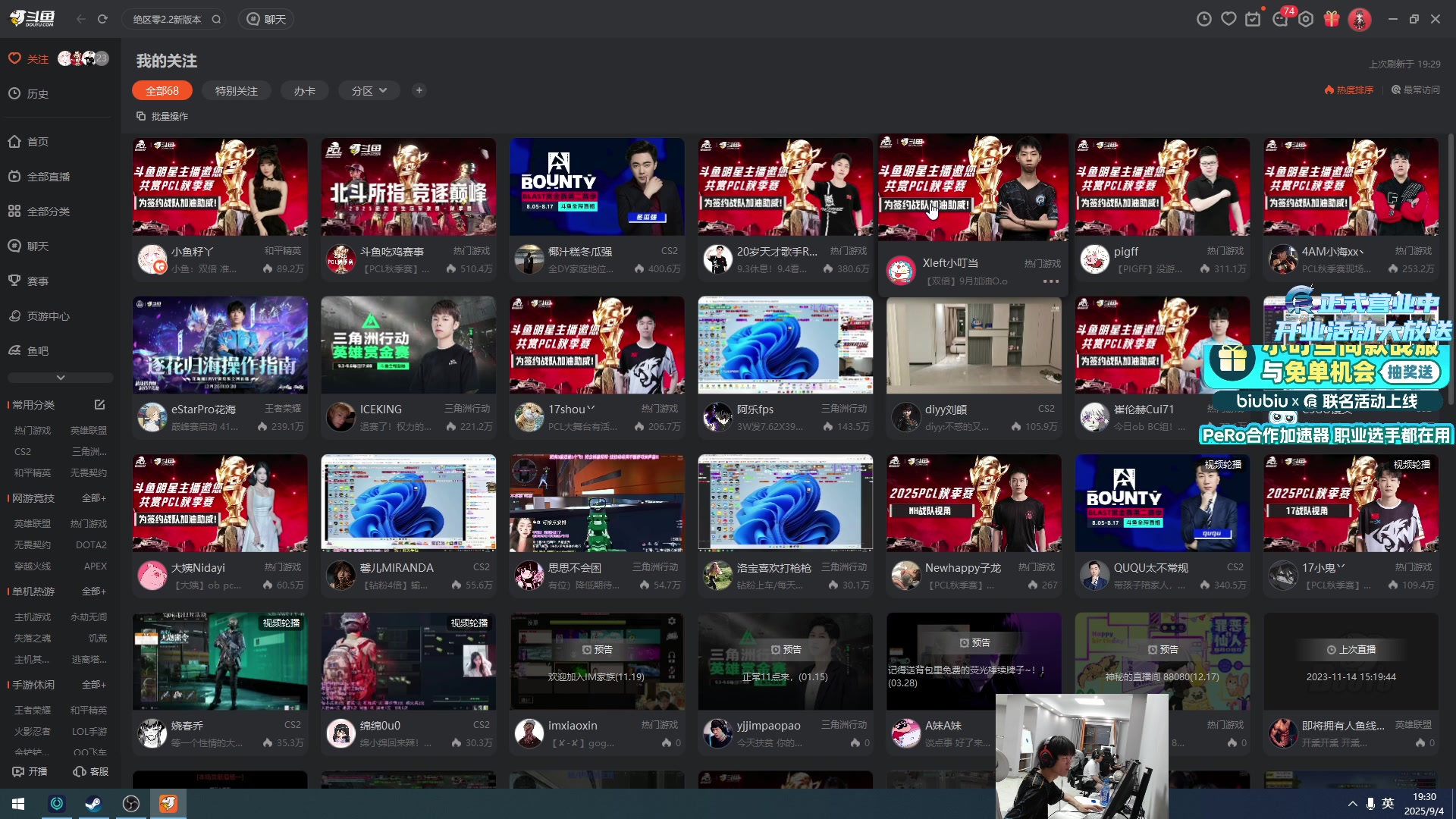Open DOTA2 category link

pos(91,545)
